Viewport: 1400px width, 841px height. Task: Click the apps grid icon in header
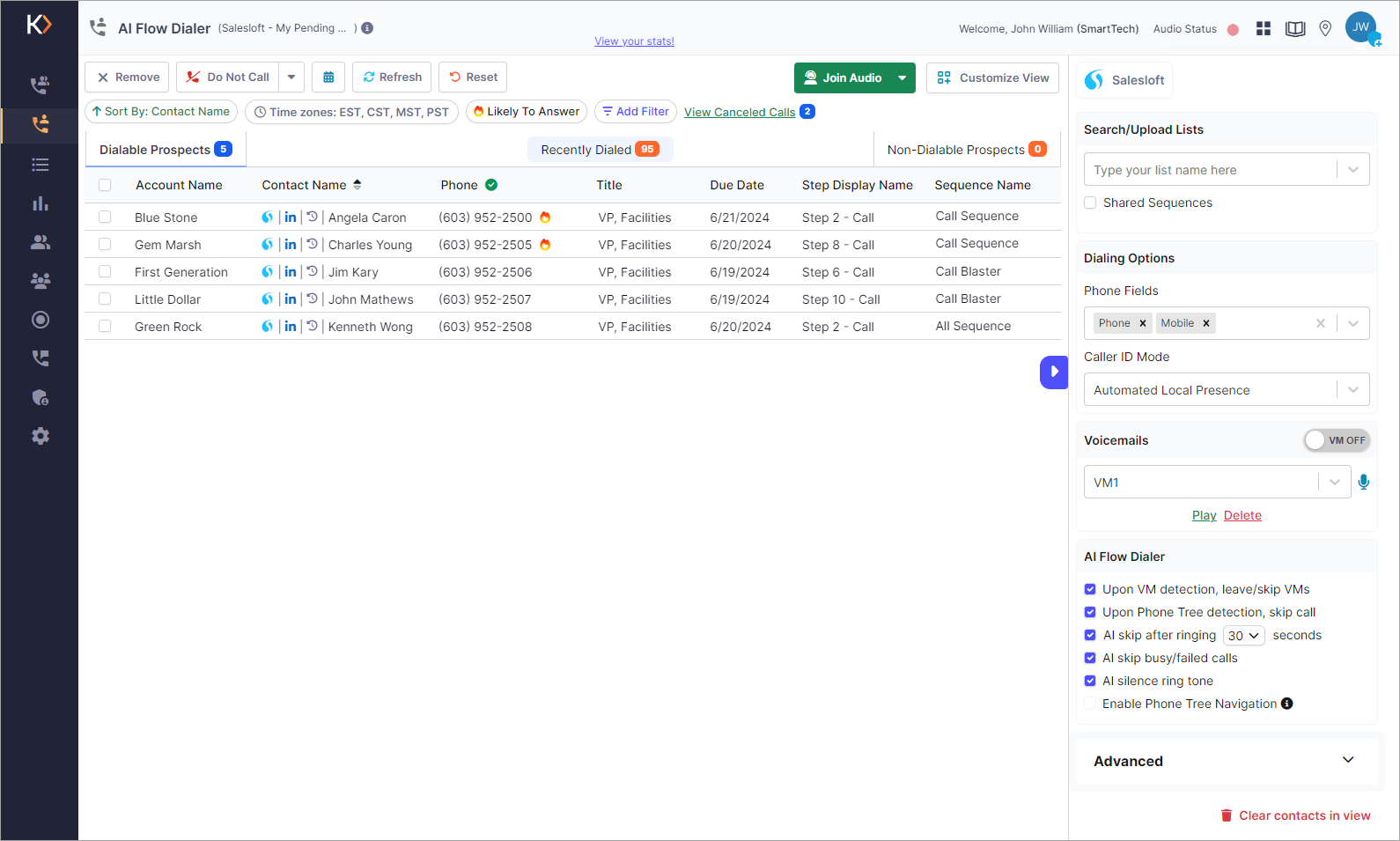(1264, 29)
